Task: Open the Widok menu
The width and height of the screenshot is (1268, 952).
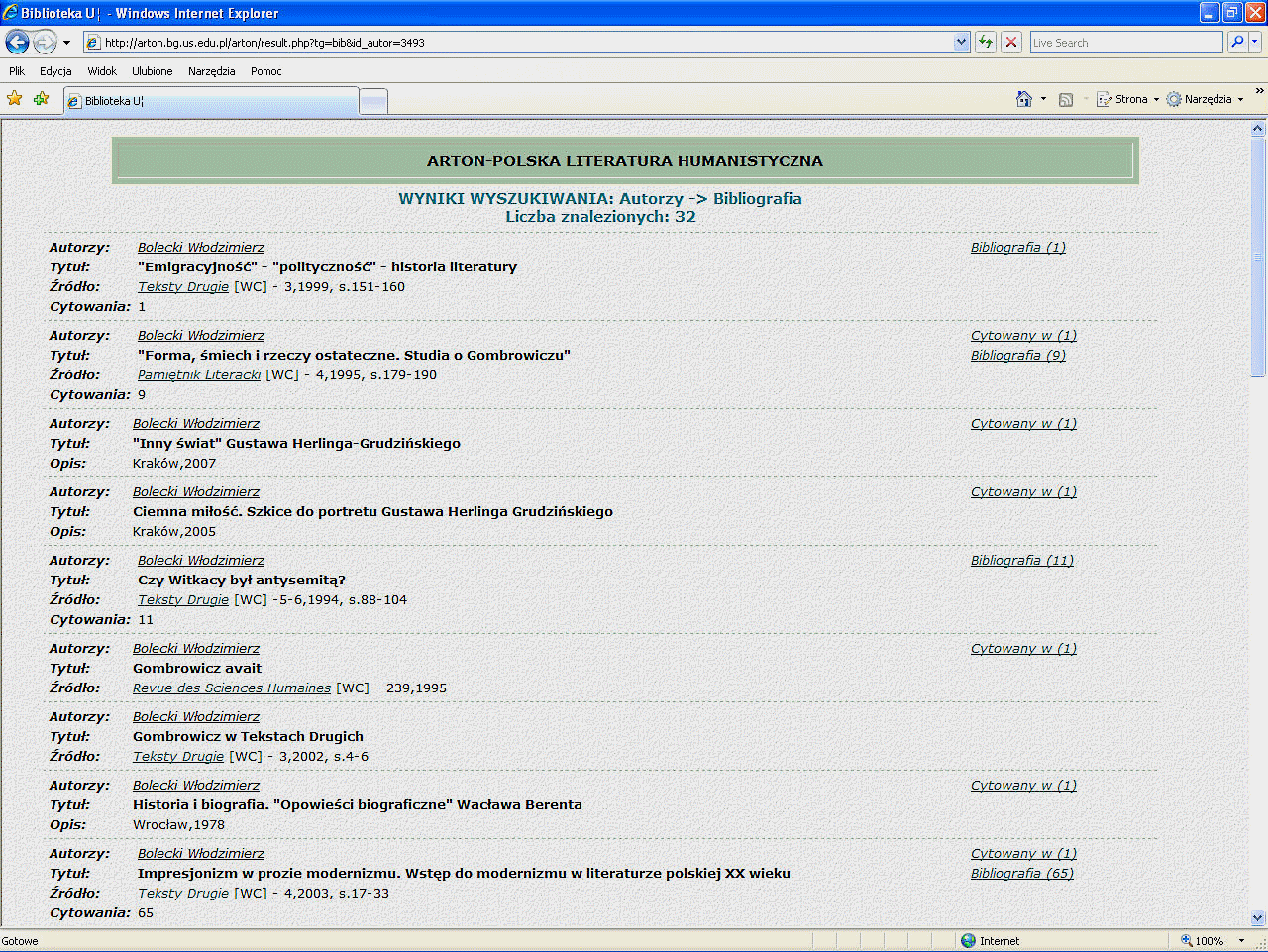Action: pyautogui.click(x=102, y=71)
